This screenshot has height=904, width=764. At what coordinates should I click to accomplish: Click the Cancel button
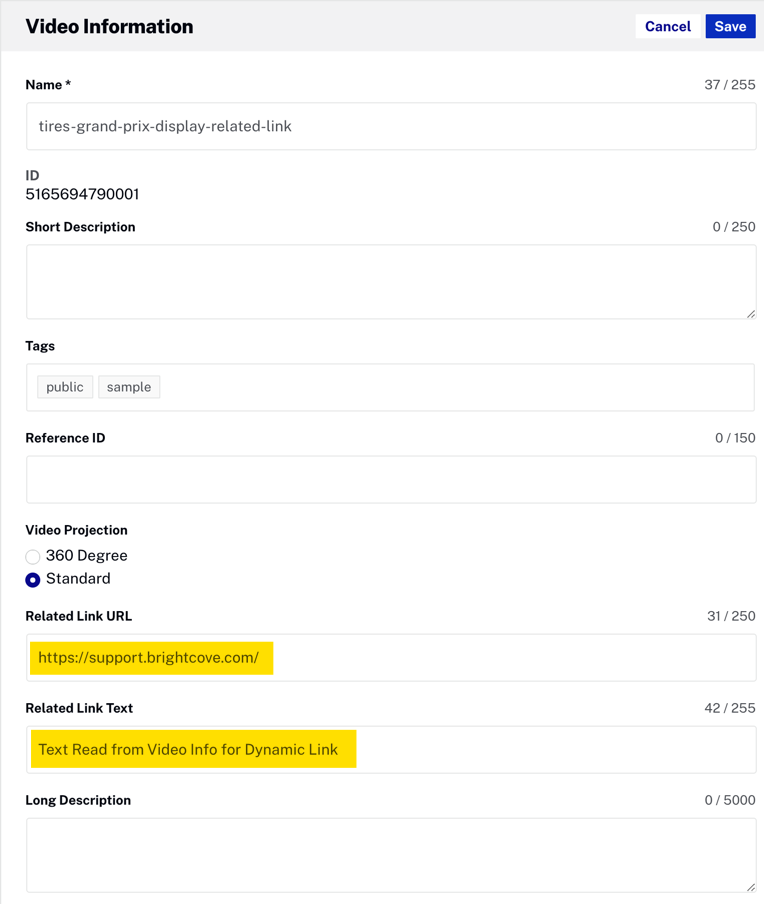(667, 27)
